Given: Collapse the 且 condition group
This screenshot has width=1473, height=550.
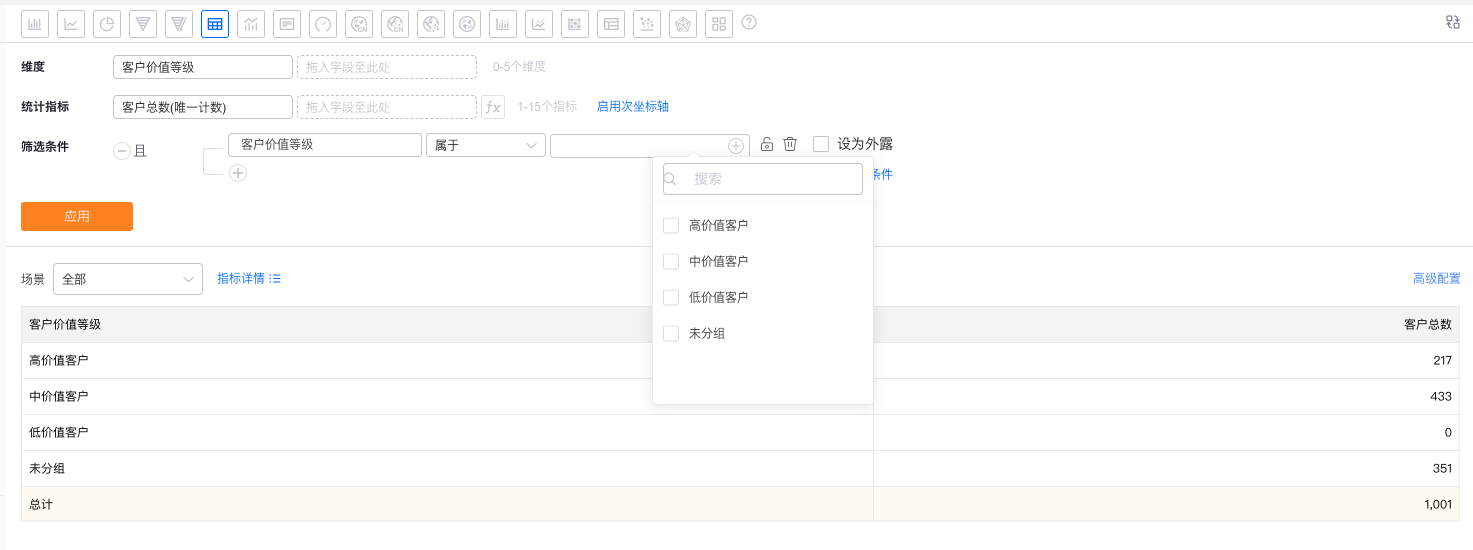Looking at the screenshot, I should point(122,151).
